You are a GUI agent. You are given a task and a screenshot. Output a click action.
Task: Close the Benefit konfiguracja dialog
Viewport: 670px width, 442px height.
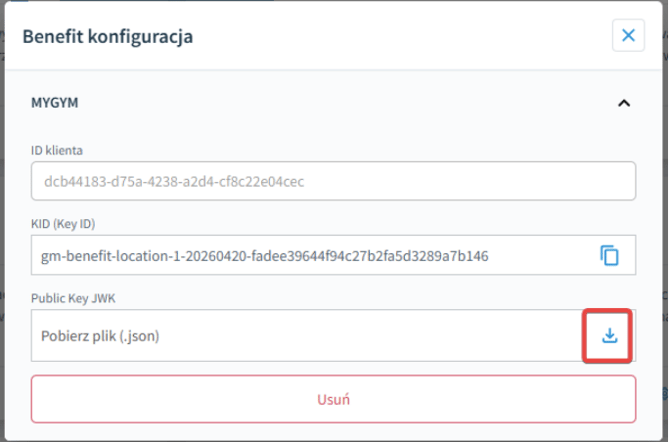tap(628, 35)
